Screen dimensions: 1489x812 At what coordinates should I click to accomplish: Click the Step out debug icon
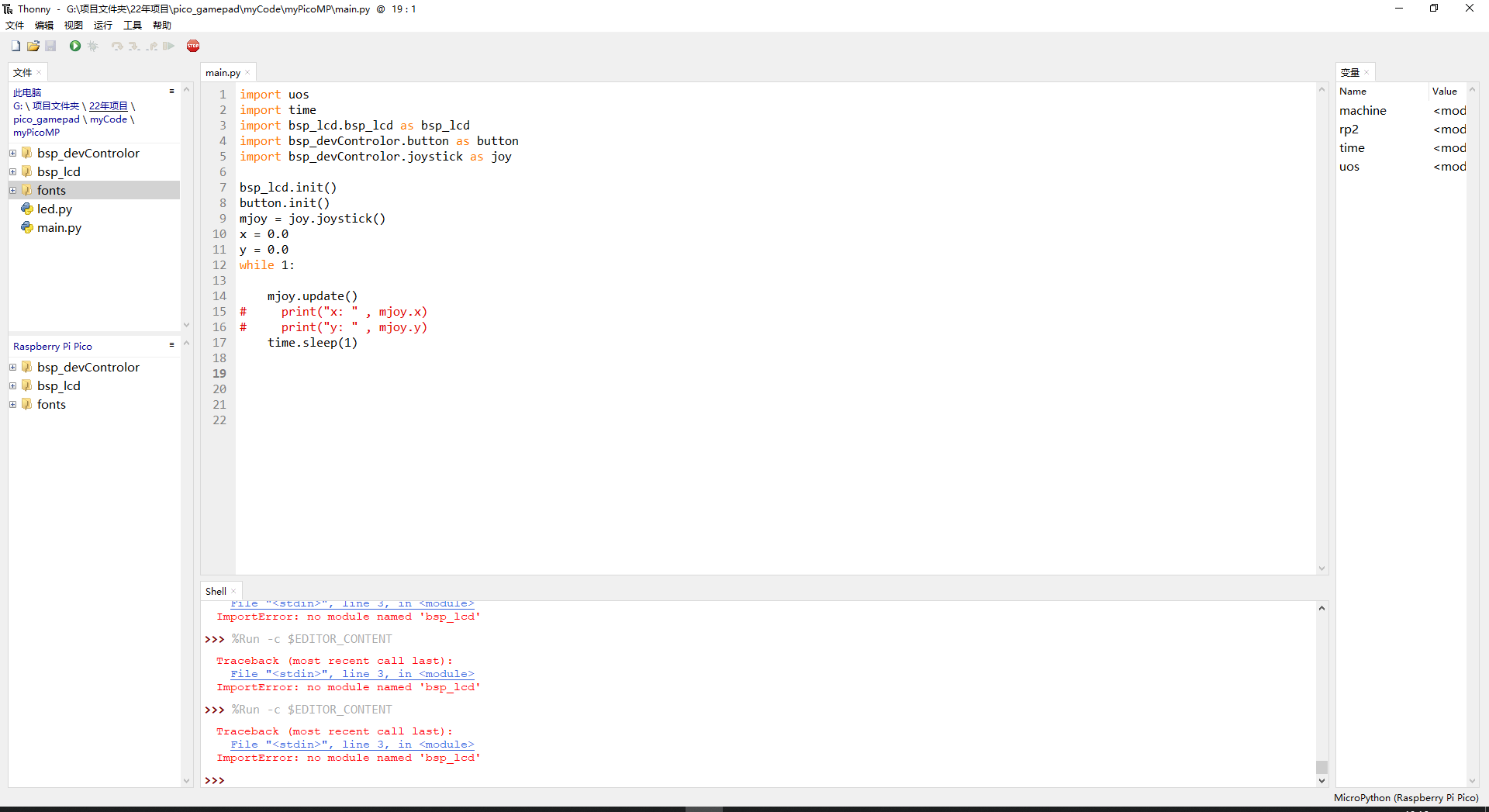click(151, 47)
